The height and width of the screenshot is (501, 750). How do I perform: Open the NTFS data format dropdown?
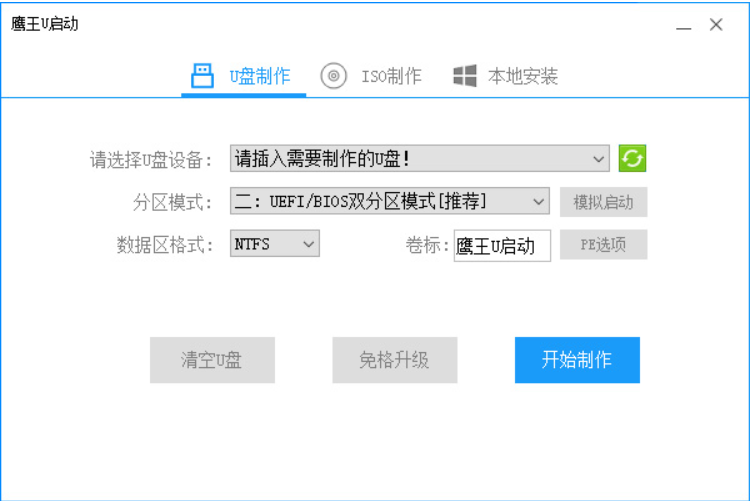275,244
